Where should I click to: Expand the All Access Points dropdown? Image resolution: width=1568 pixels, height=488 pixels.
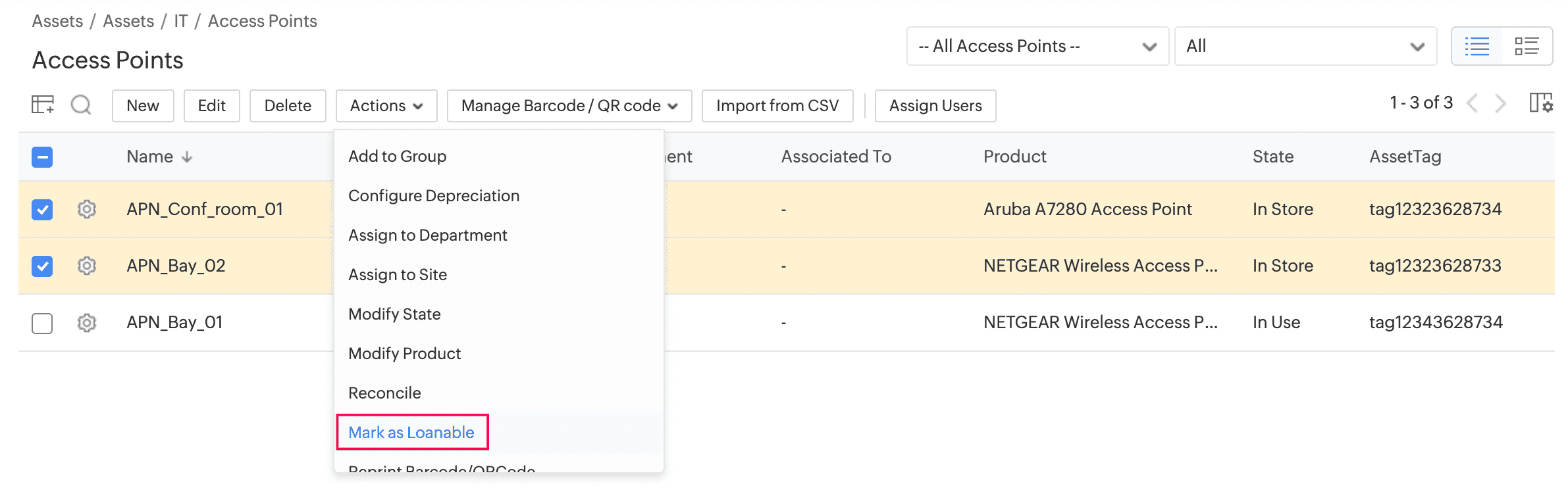point(1037,46)
